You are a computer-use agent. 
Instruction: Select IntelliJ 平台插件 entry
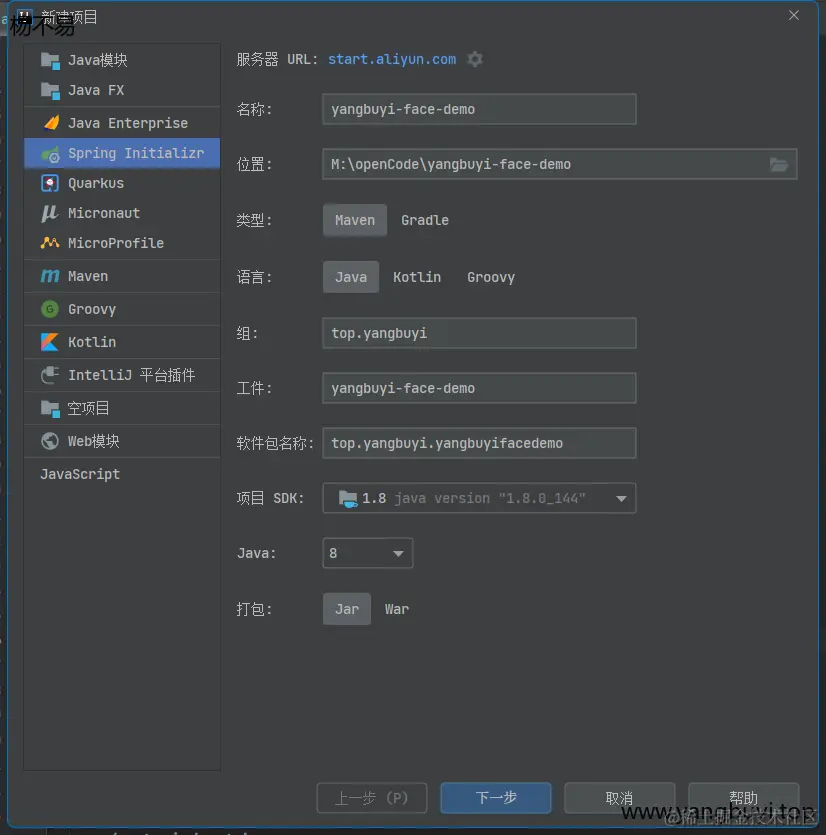point(122,375)
